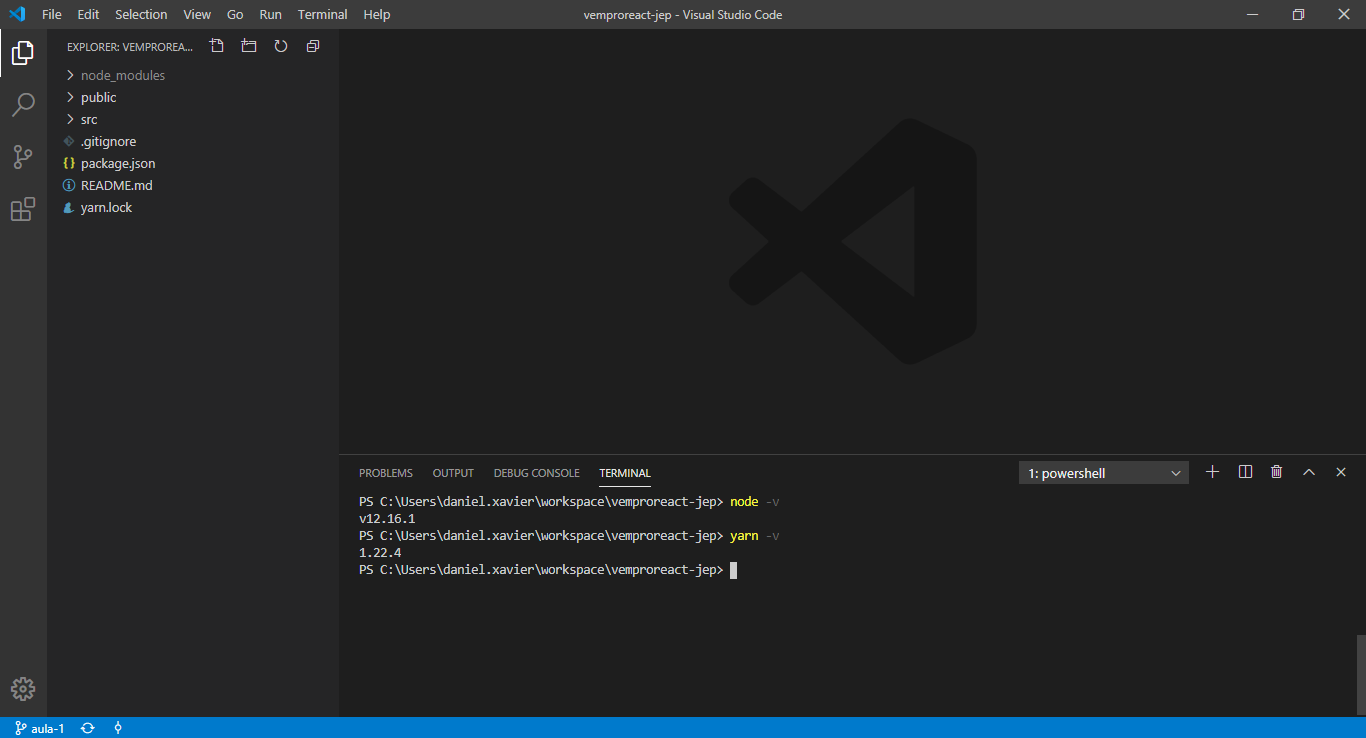Open the File menu
This screenshot has height=738, width=1366.
click(x=52, y=14)
